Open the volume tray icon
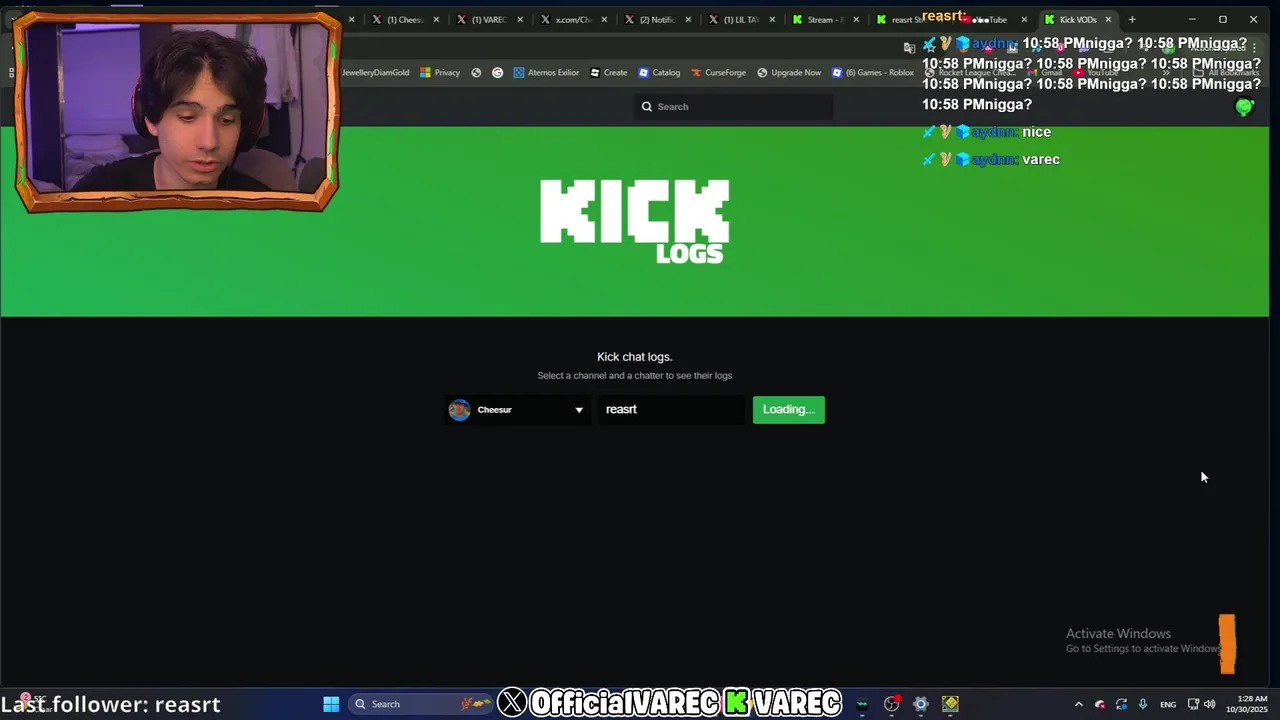Image resolution: width=1280 pixels, height=720 pixels. tap(1210, 704)
